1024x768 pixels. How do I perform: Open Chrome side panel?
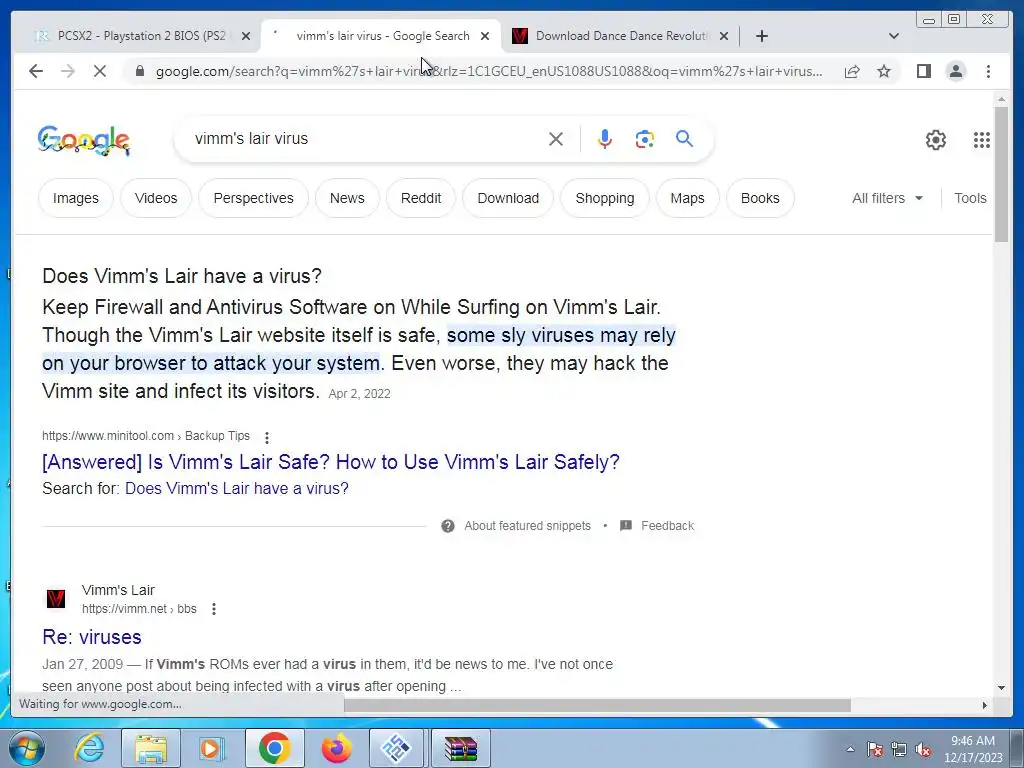click(923, 71)
